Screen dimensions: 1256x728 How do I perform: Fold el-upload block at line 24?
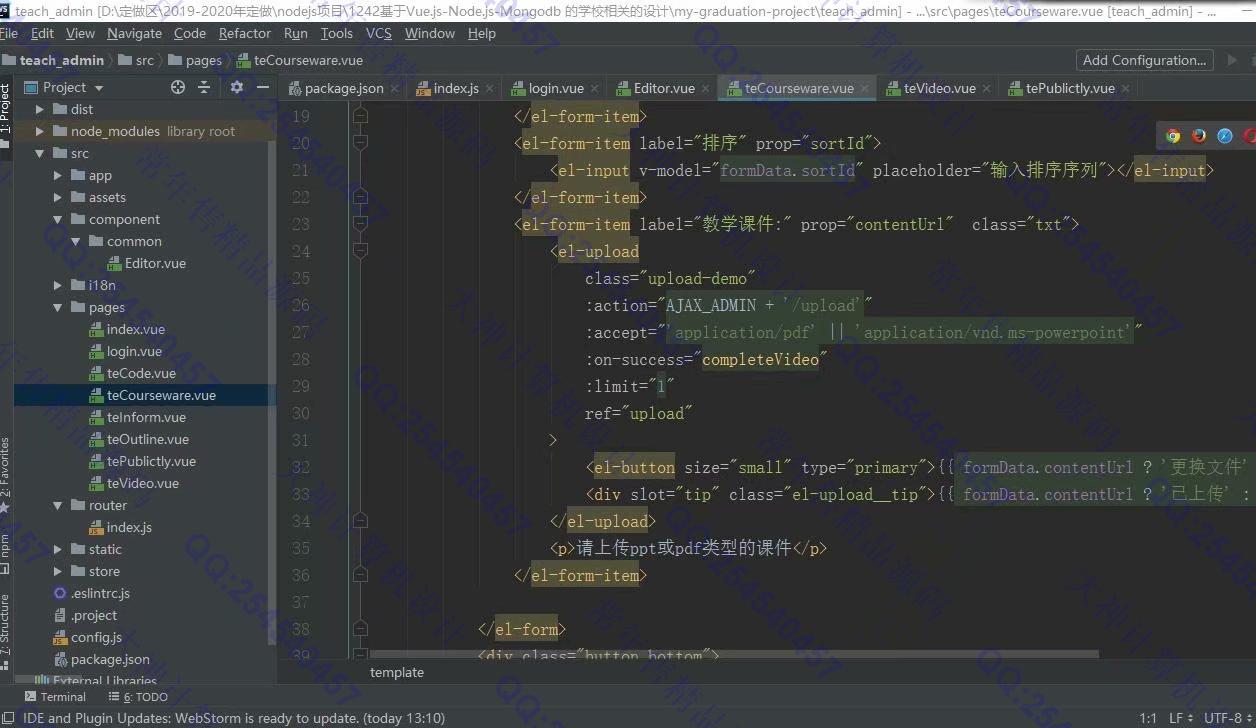point(360,251)
